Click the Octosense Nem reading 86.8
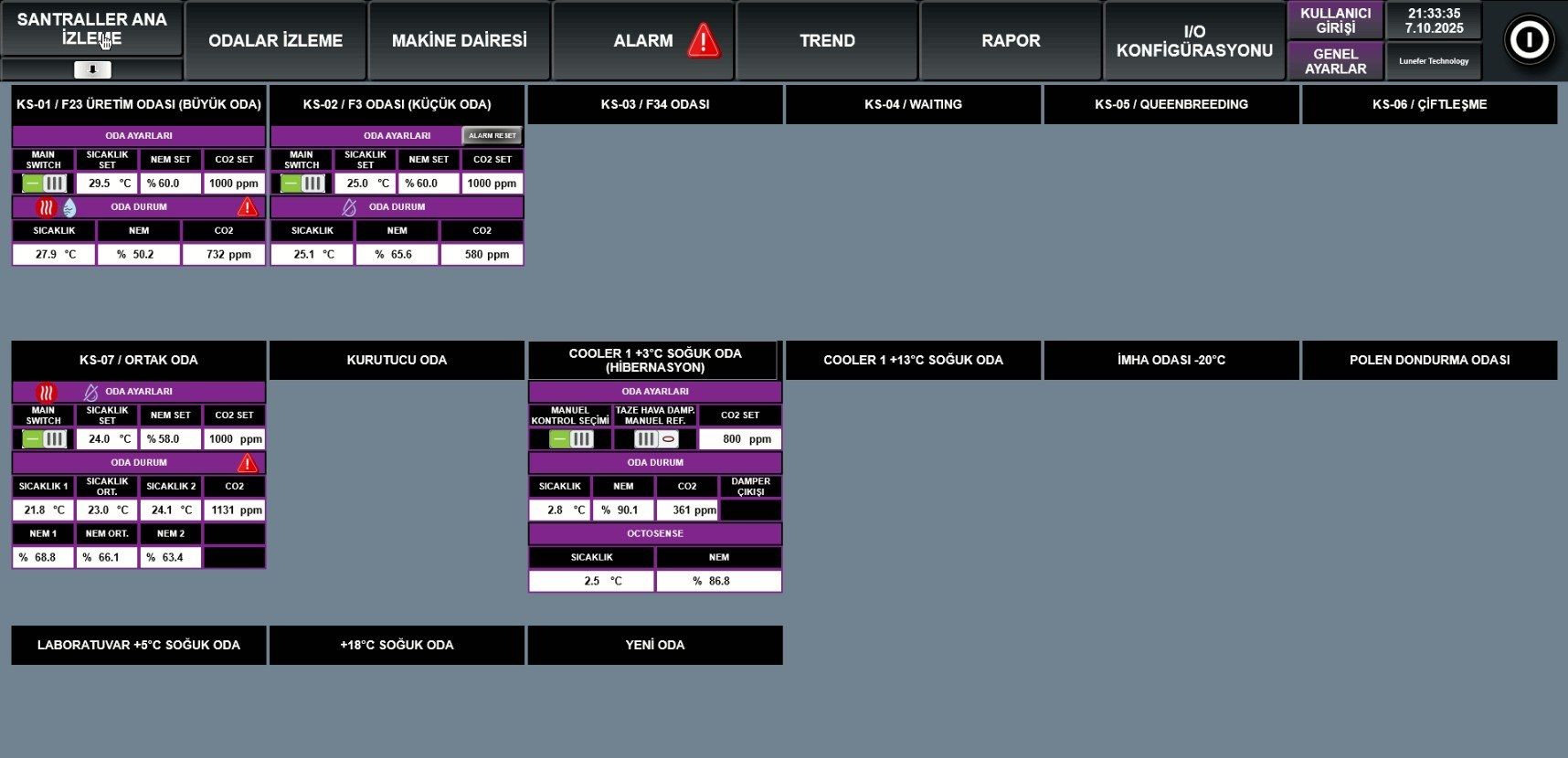1568x758 pixels. (x=719, y=581)
